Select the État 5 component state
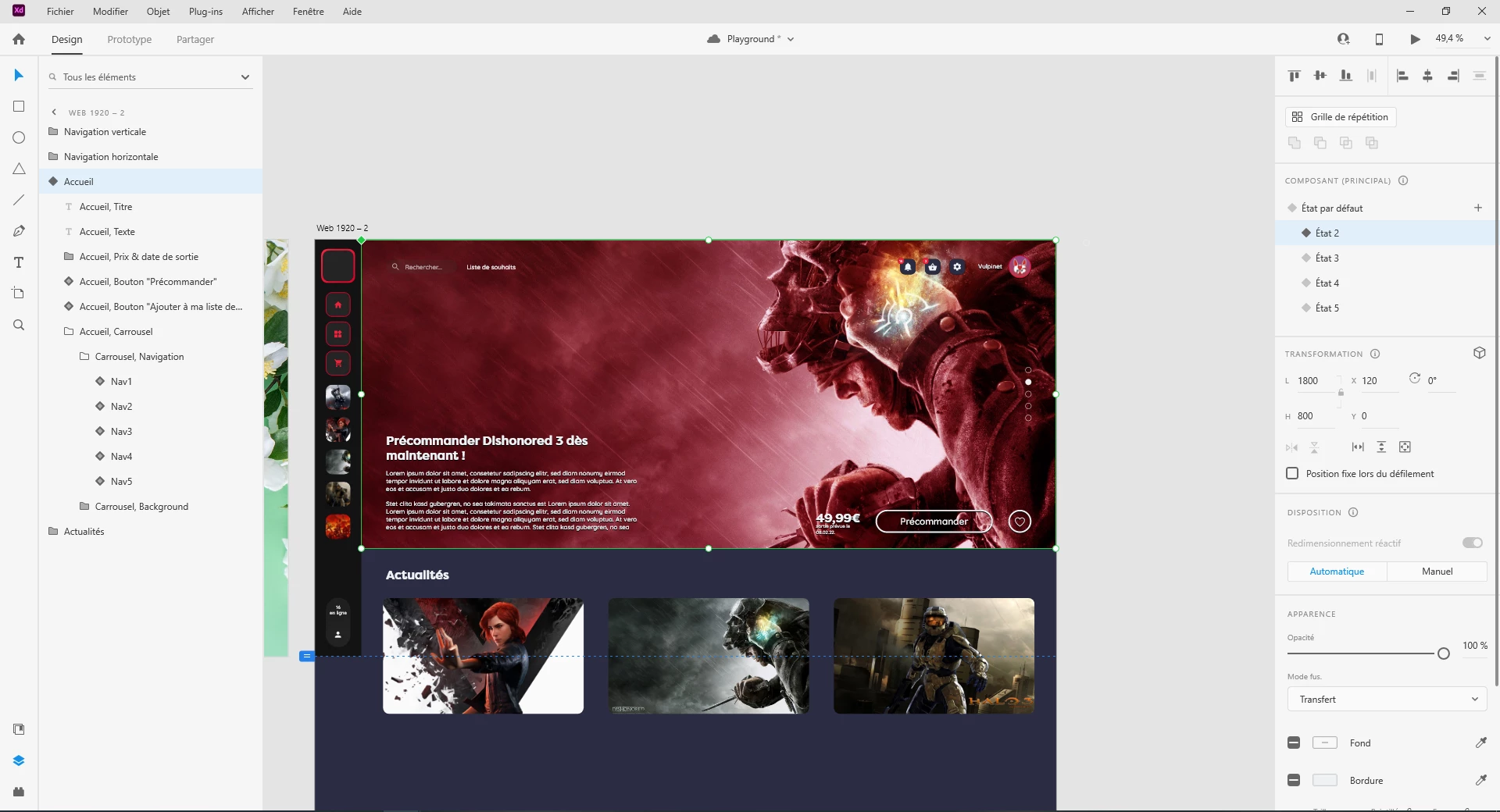 coord(1327,308)
